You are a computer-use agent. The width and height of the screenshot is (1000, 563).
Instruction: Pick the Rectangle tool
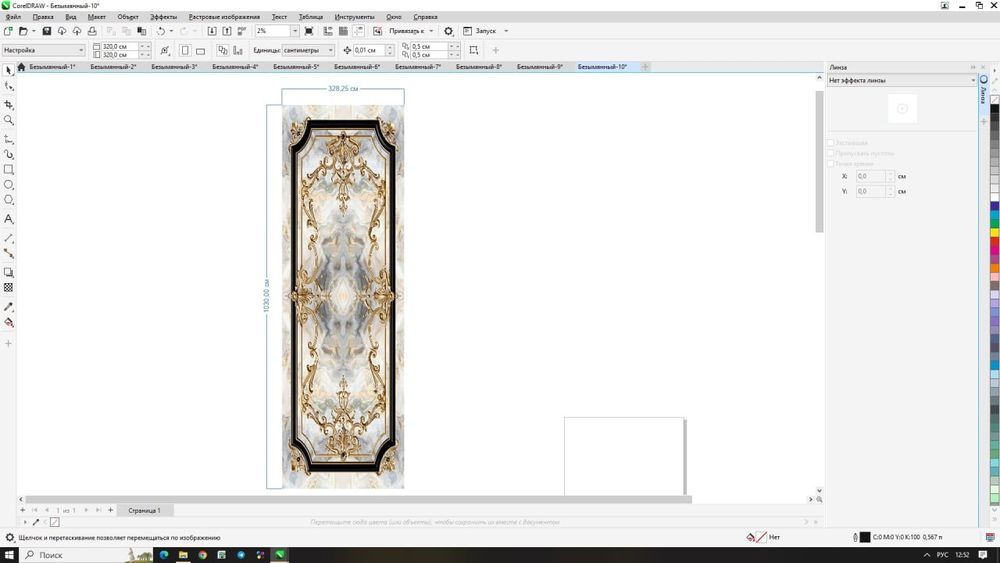pyautogui.click(x=9, y=170)
